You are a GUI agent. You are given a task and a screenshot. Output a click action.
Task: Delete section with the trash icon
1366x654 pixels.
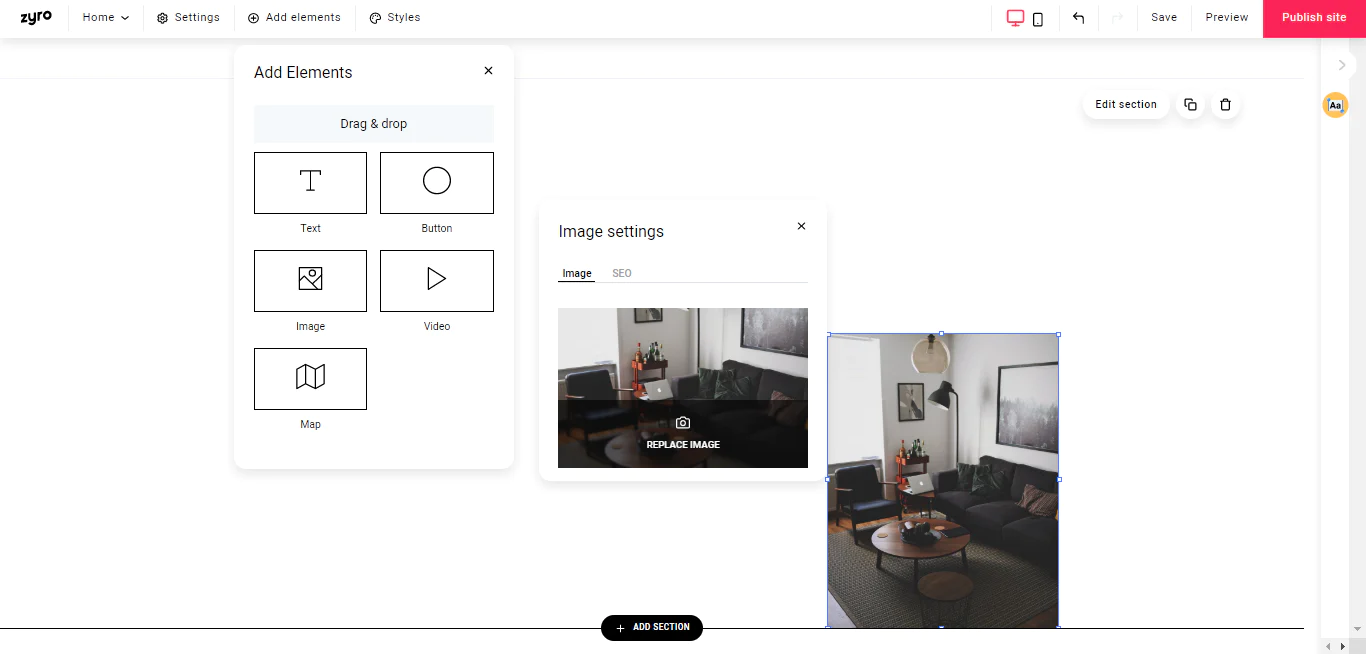(1225, 105)
